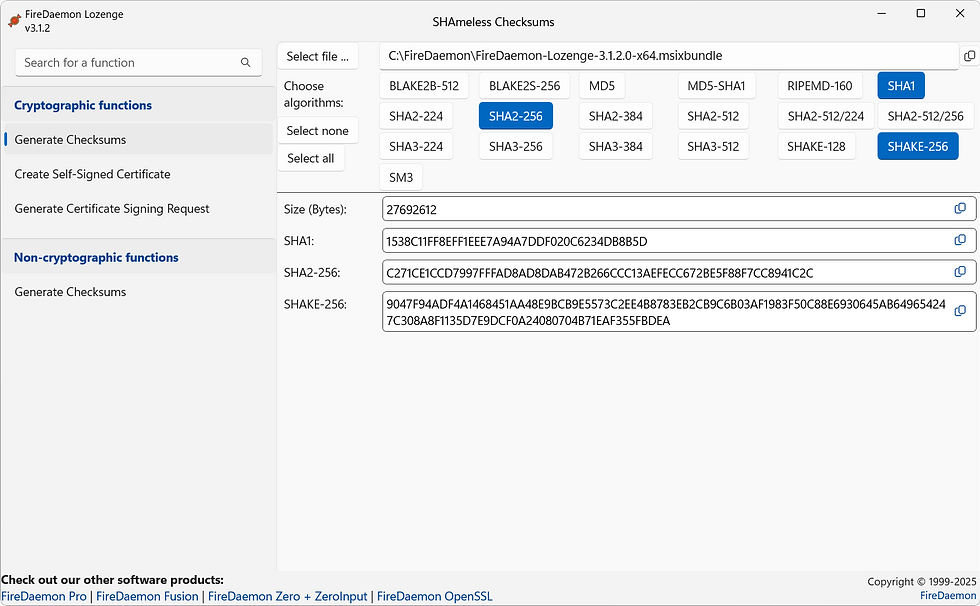This screenshot has height=606, width=980.
Task: Click the file path text field
Action: coord(669,56)
